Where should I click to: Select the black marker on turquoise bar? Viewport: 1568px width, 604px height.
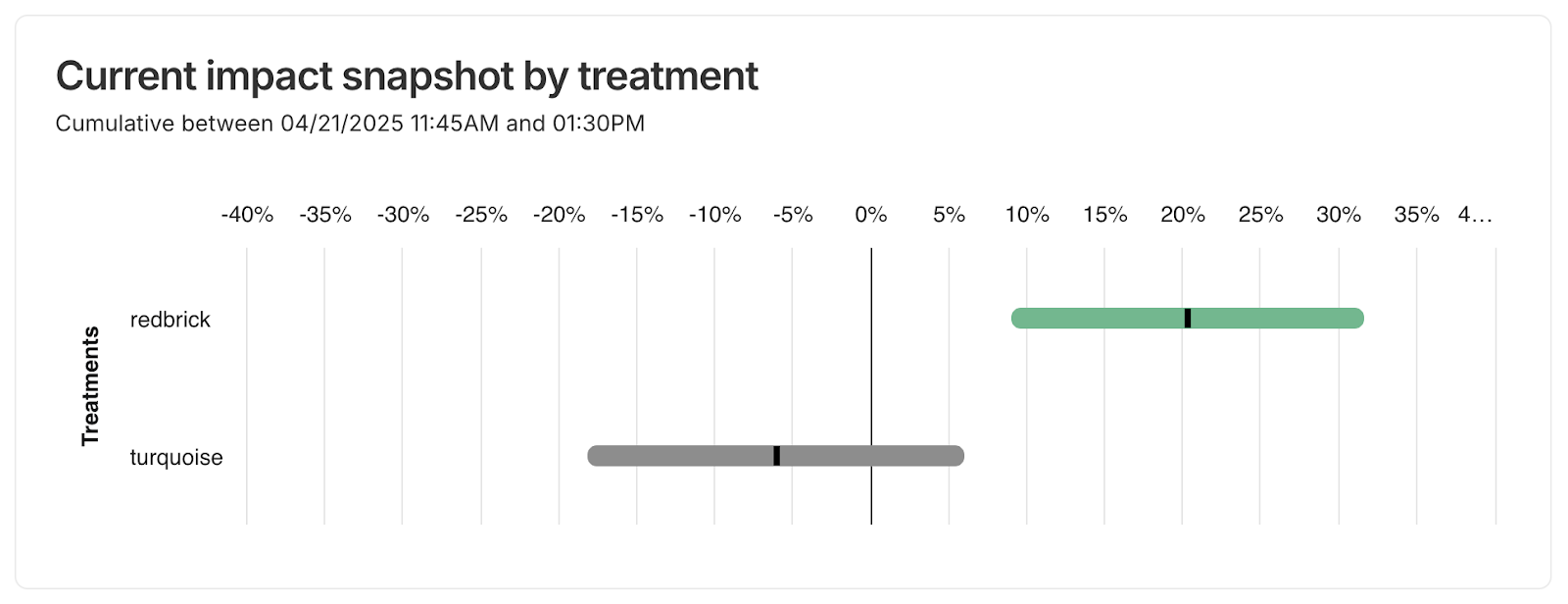coord(777,456)
